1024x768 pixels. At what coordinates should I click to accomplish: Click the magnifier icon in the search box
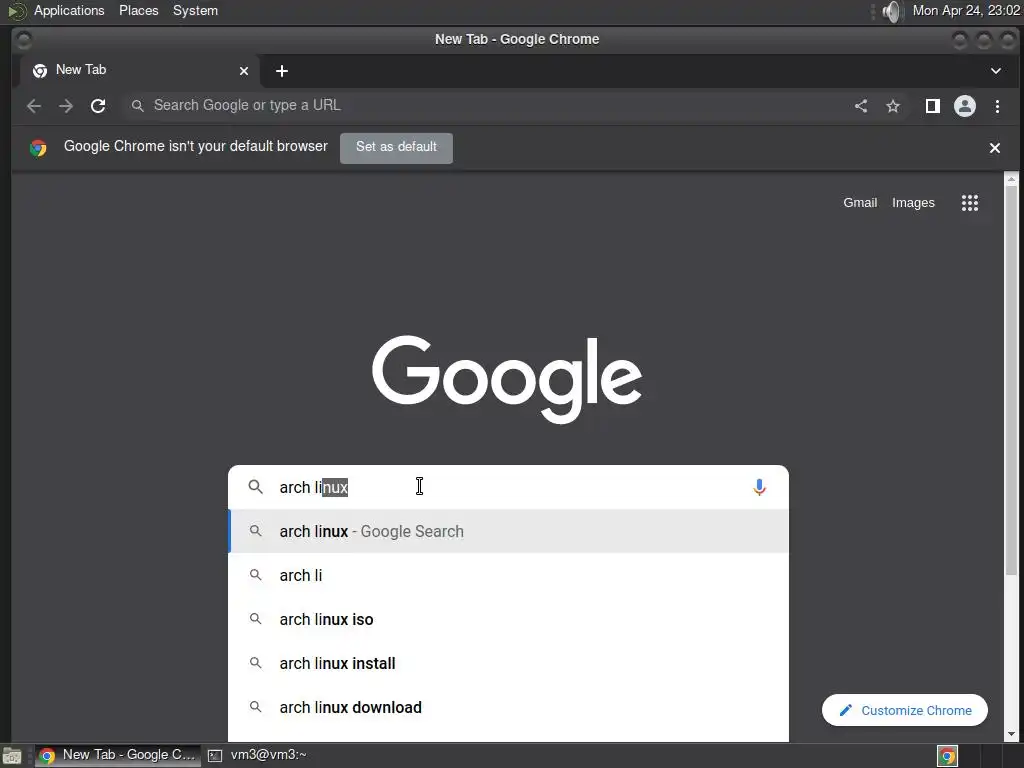coord(255,487)
